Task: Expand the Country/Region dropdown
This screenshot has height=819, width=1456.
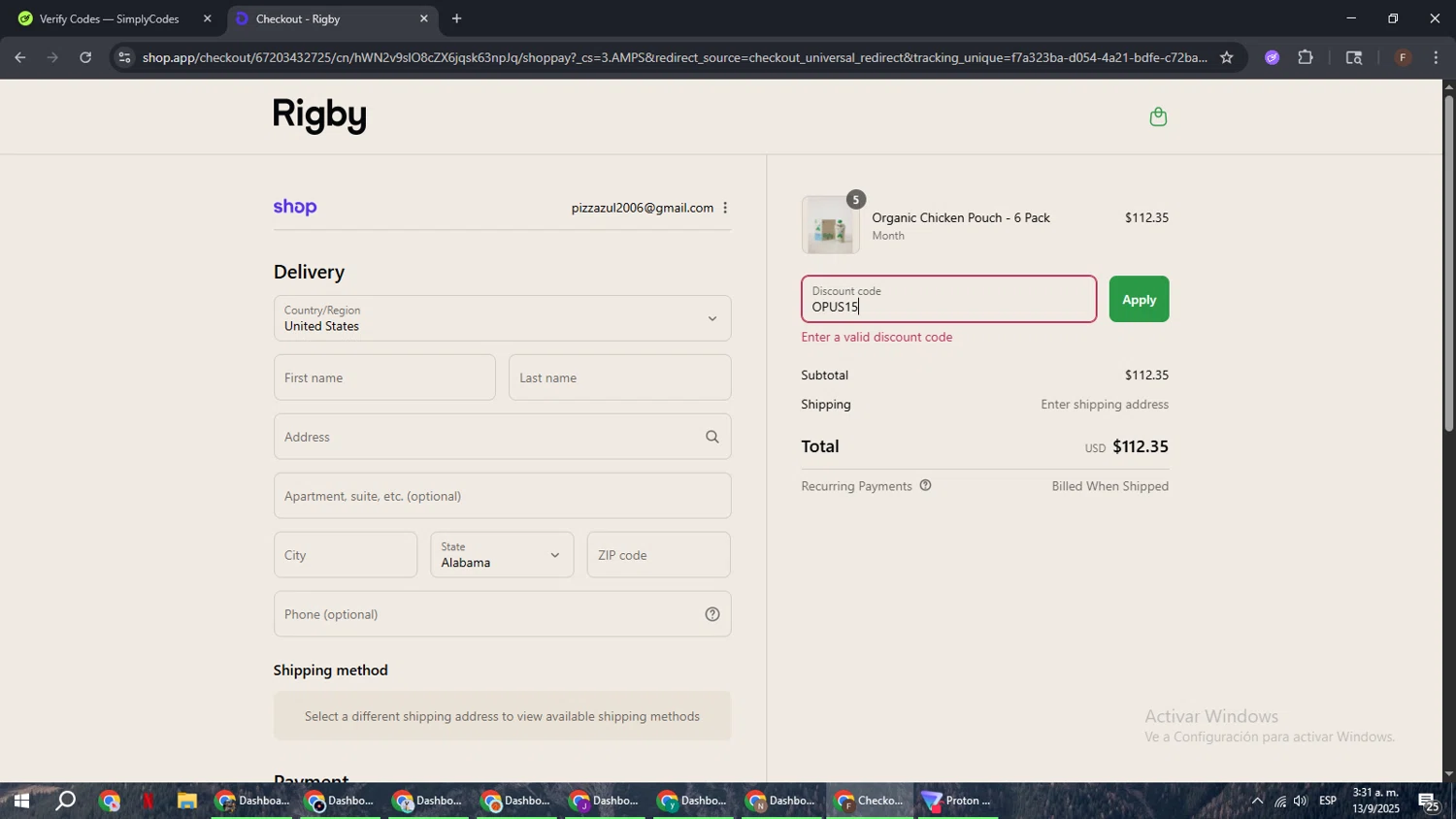Action: click(502, 318)
